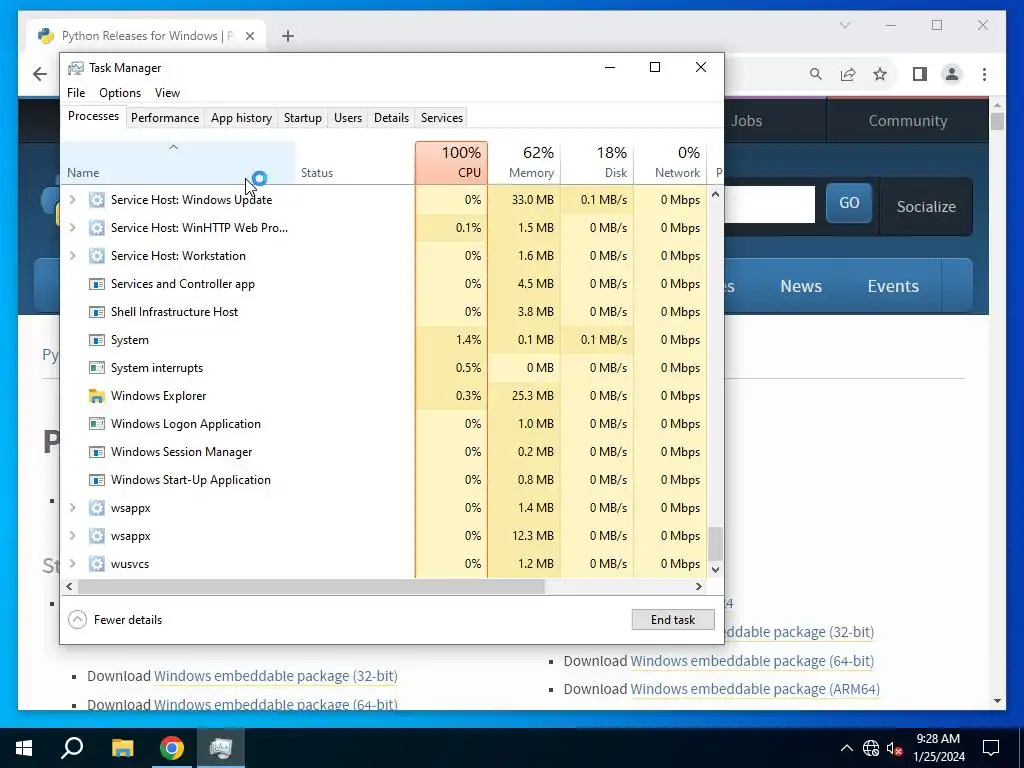The height and width of the screenshot is (768, 1024).
Task: Close the Python Releases tab
Action: click(249, 36)
